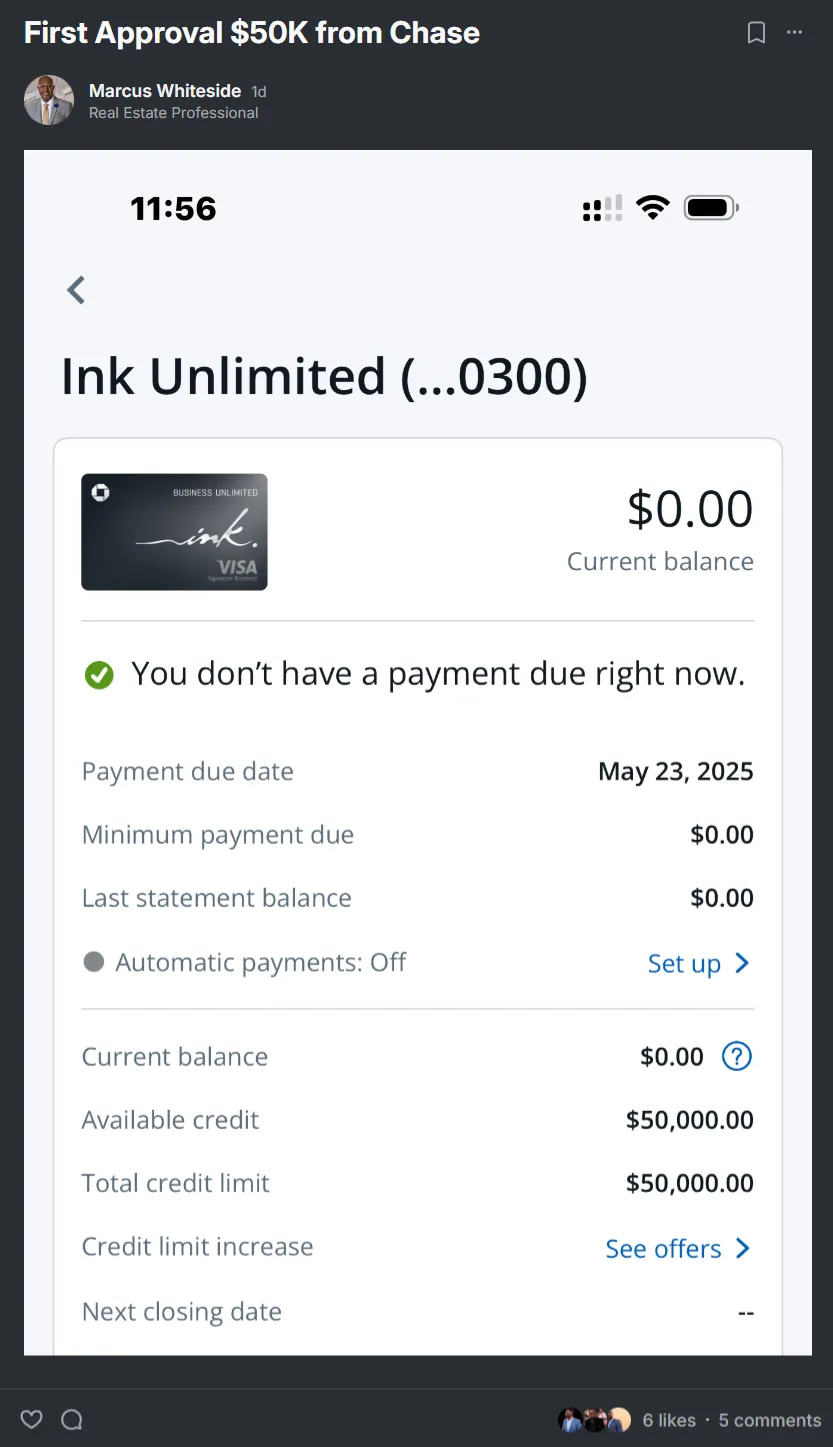Click the back chevron arrow in screenshot
Screen dimensions: 833x1447
(76, 290)
